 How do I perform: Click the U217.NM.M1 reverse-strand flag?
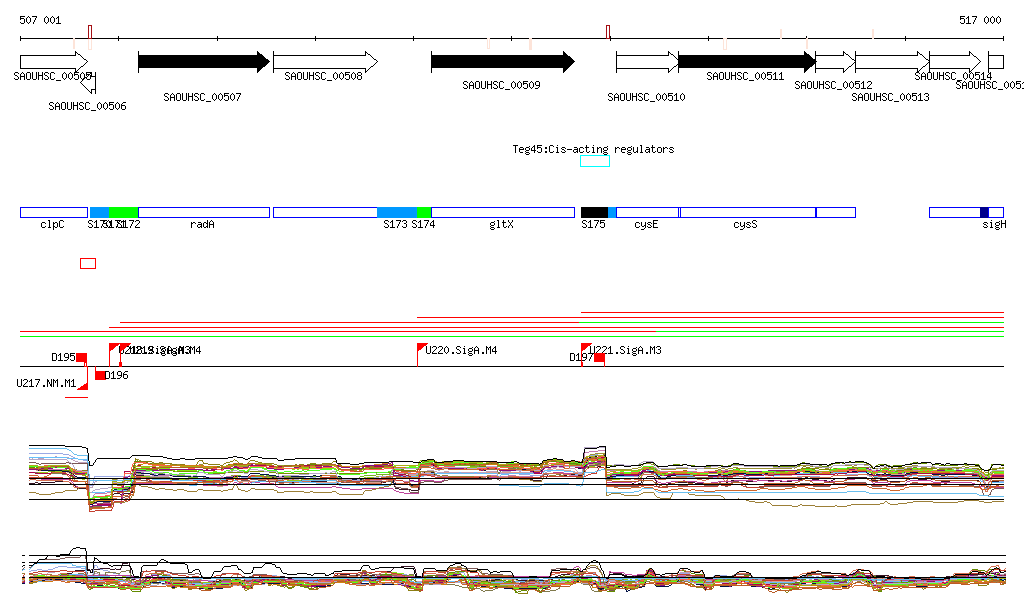83,386
